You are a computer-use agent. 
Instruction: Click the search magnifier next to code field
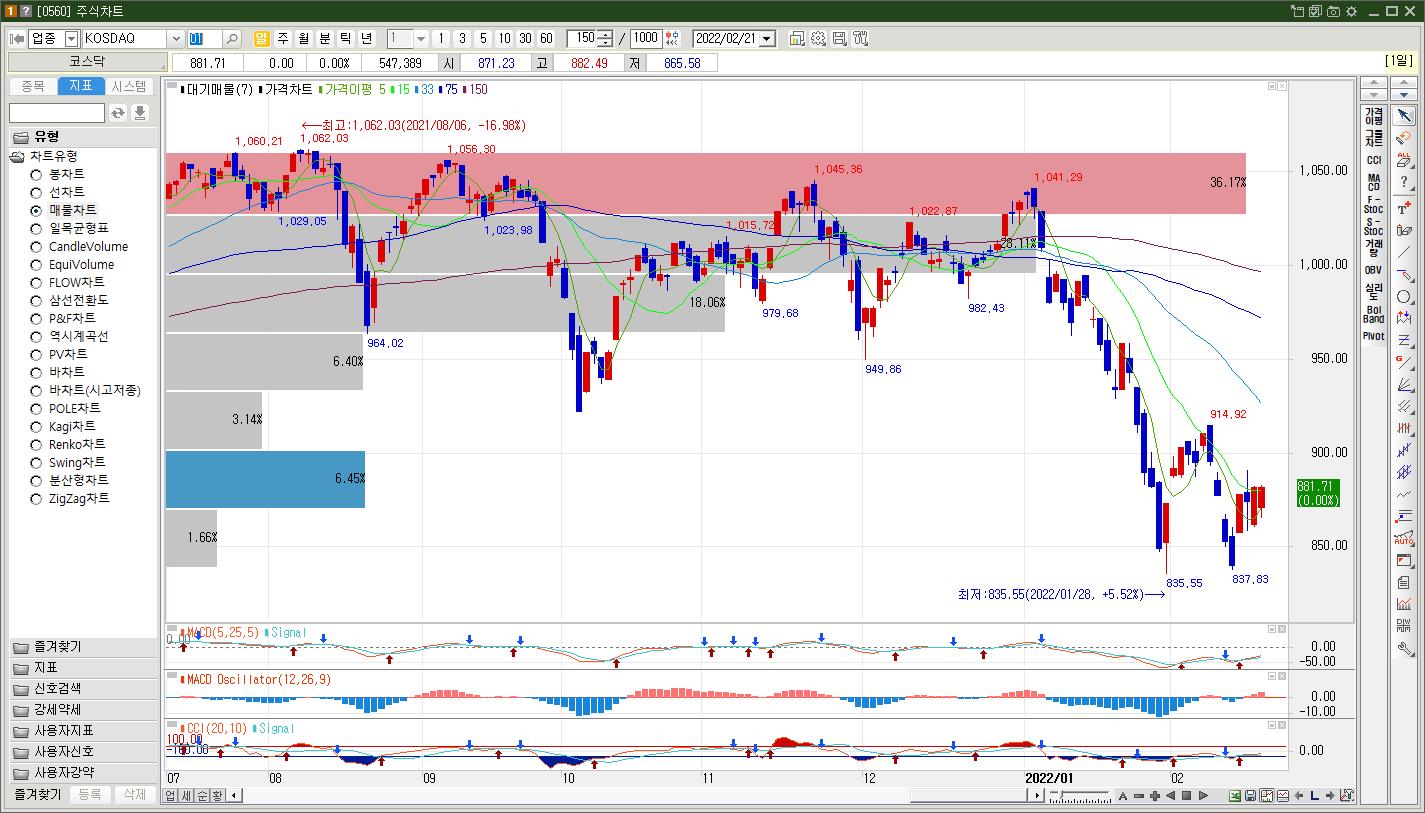tap(232, 39)
